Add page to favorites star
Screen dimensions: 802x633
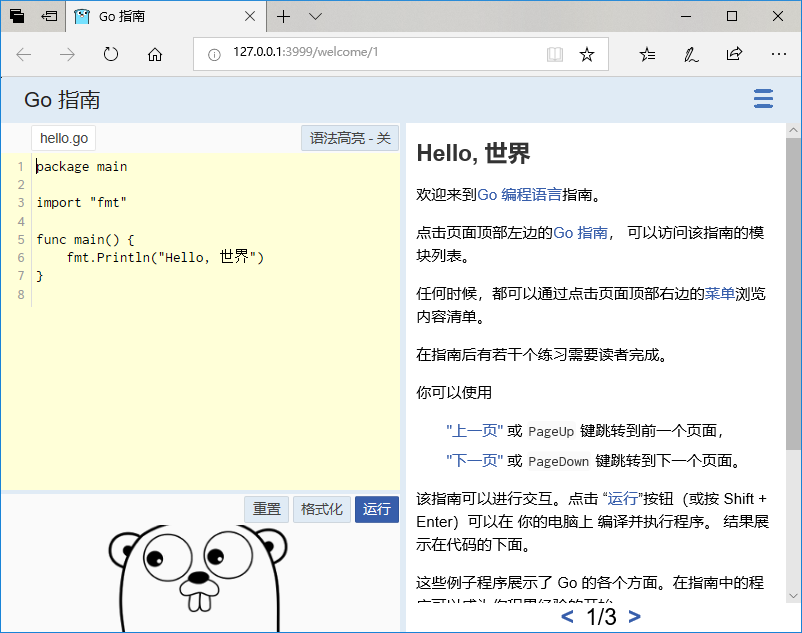[x=587, y=54]
